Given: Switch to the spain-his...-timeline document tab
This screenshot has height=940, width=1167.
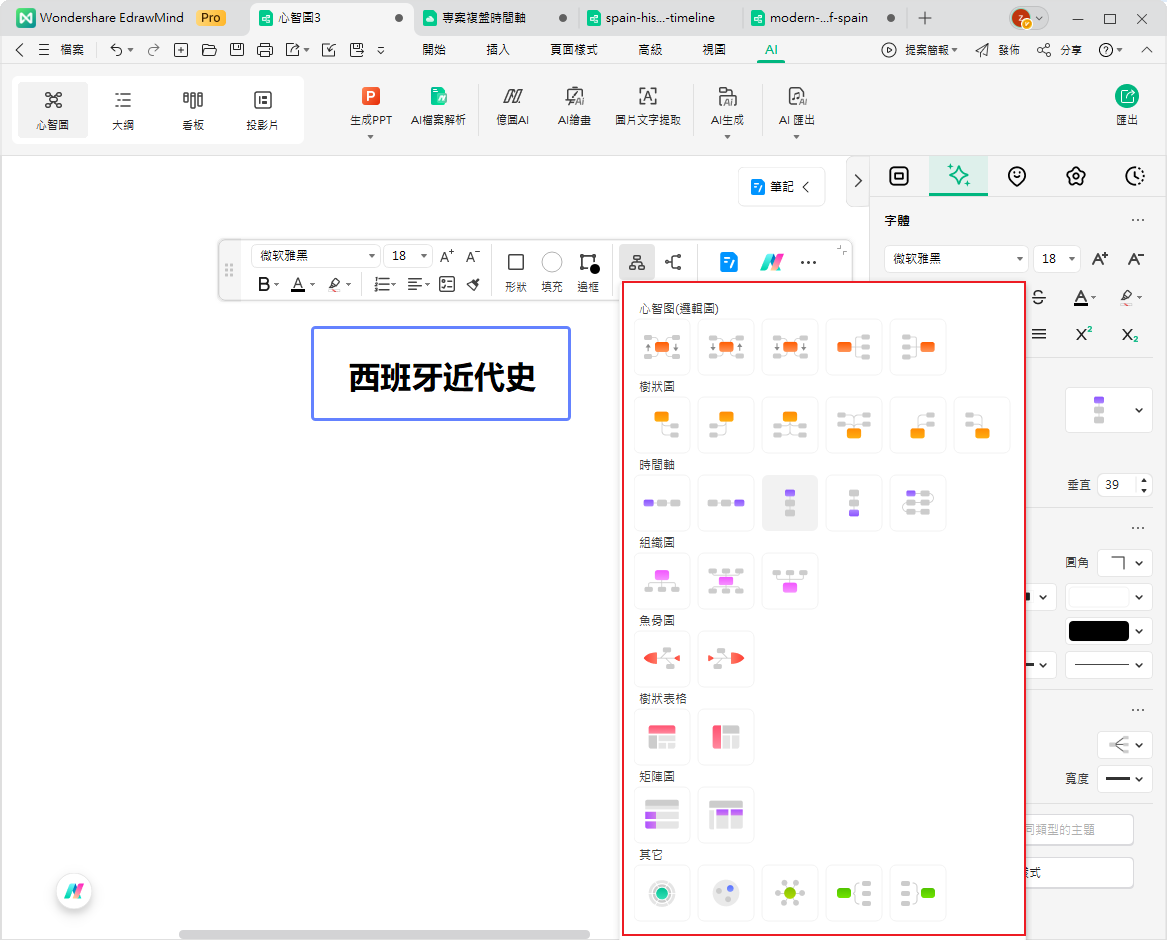Looking at the screenshot, I should click(x=660, y=18).
